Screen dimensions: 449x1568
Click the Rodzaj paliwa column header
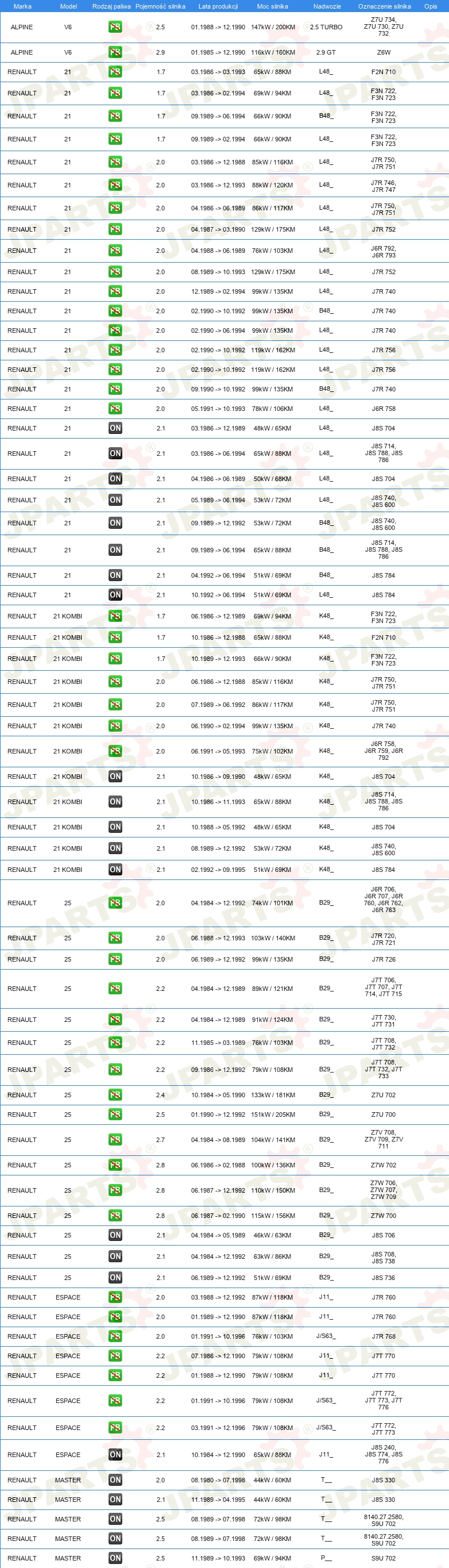[111, 6]
